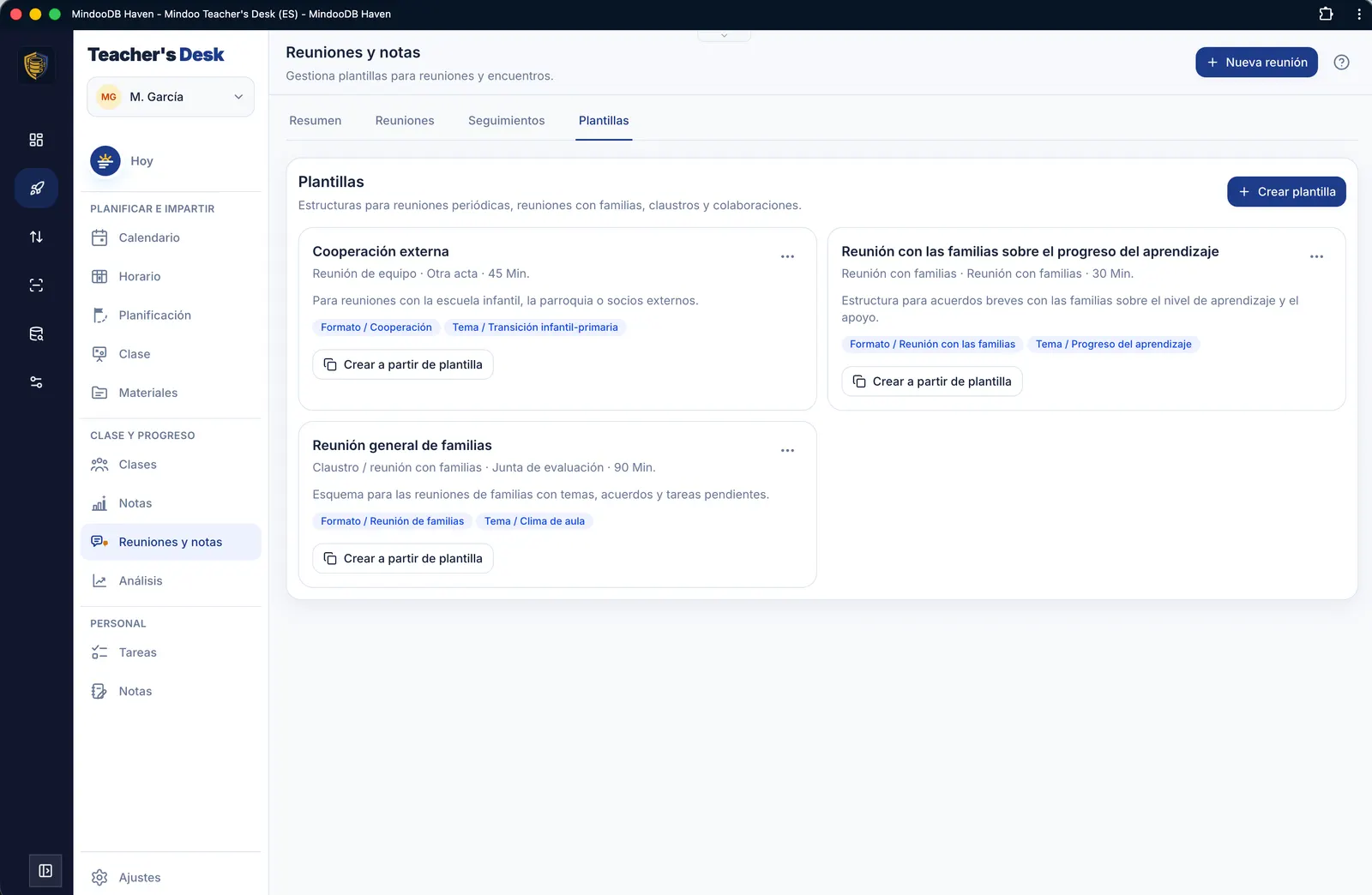The height and width of the screenshot is (895, 1372).
Task: Open the vertical dots menu in title bar
Action: pos(1359,14)
